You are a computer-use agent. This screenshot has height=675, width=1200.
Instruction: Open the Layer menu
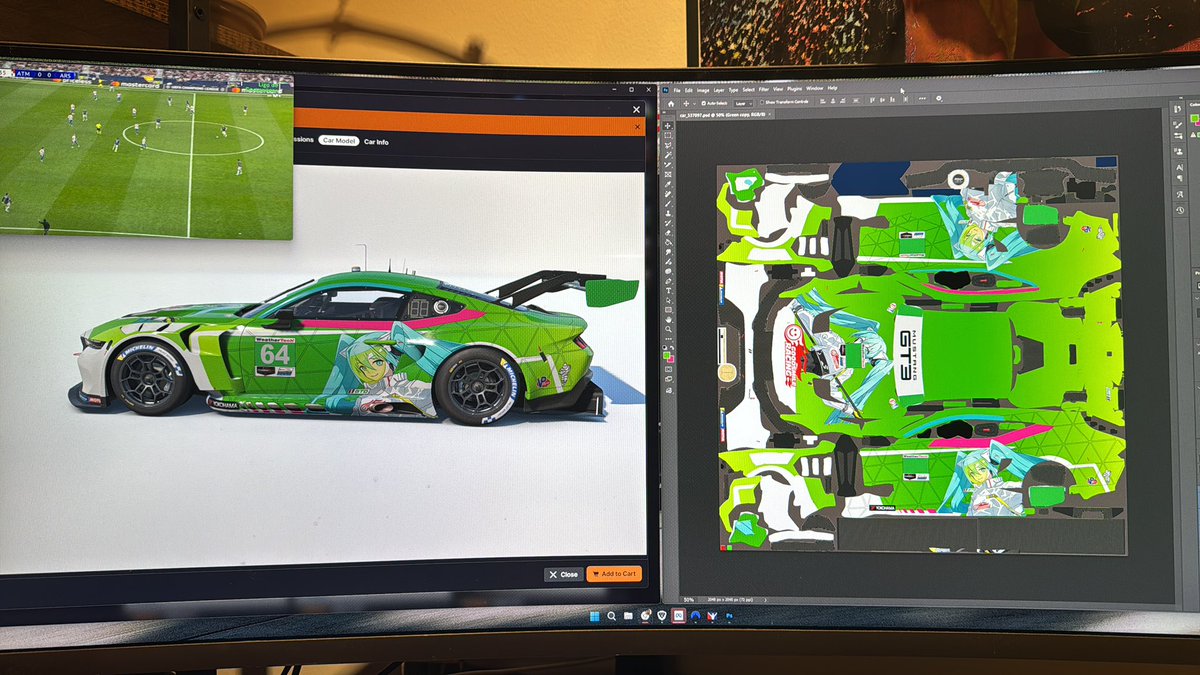click(x=719, y=90)
